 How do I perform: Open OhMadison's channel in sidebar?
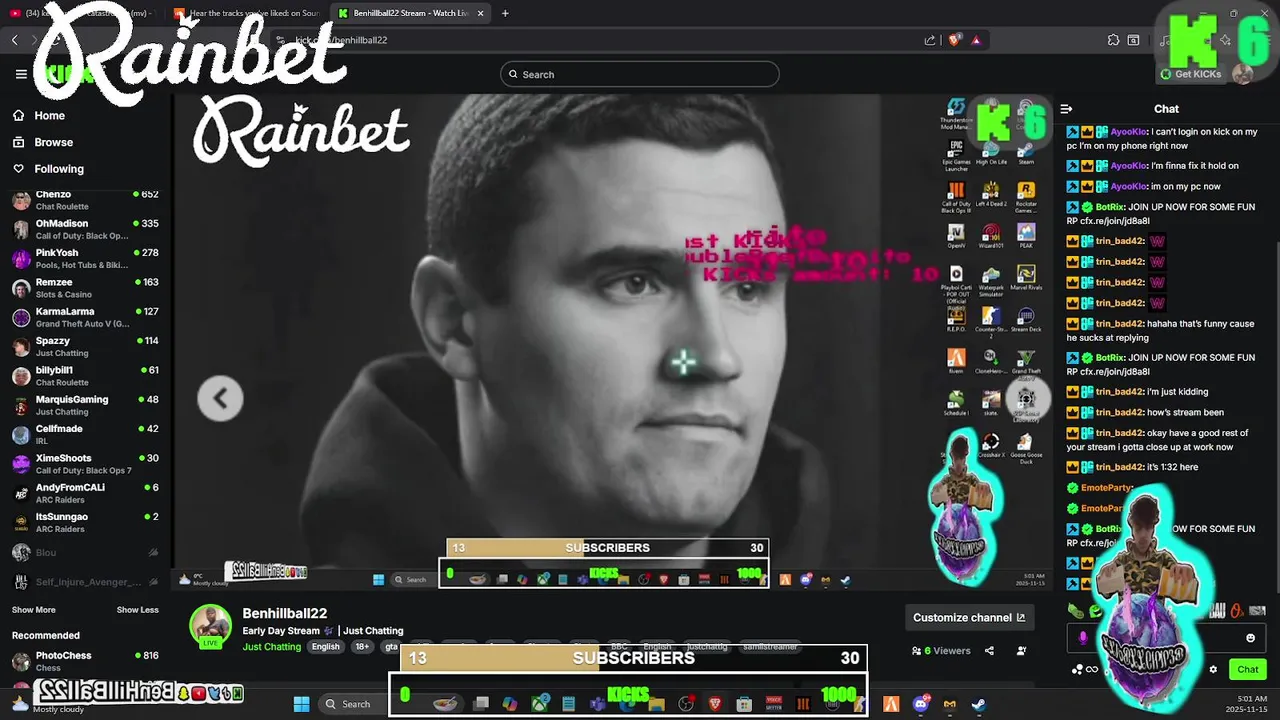pyautogui.click(x=85, y=229)
